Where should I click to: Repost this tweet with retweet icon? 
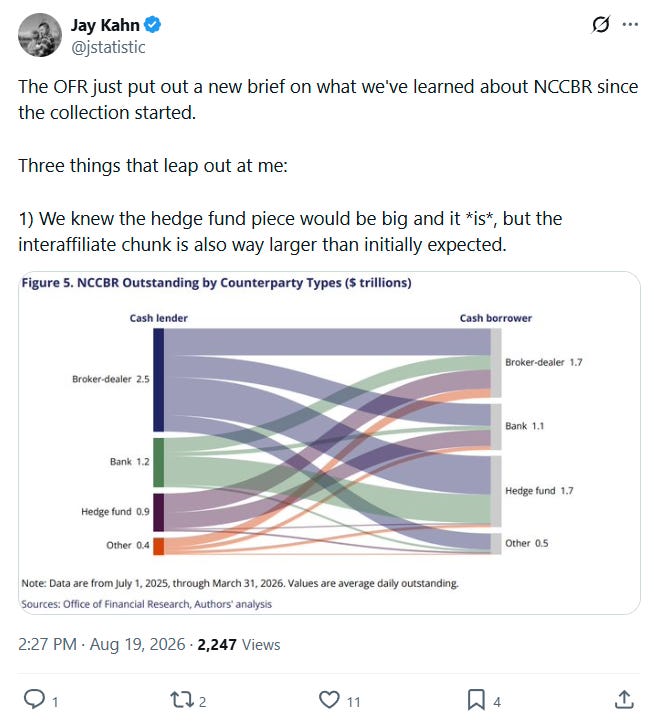coord(182,699)
